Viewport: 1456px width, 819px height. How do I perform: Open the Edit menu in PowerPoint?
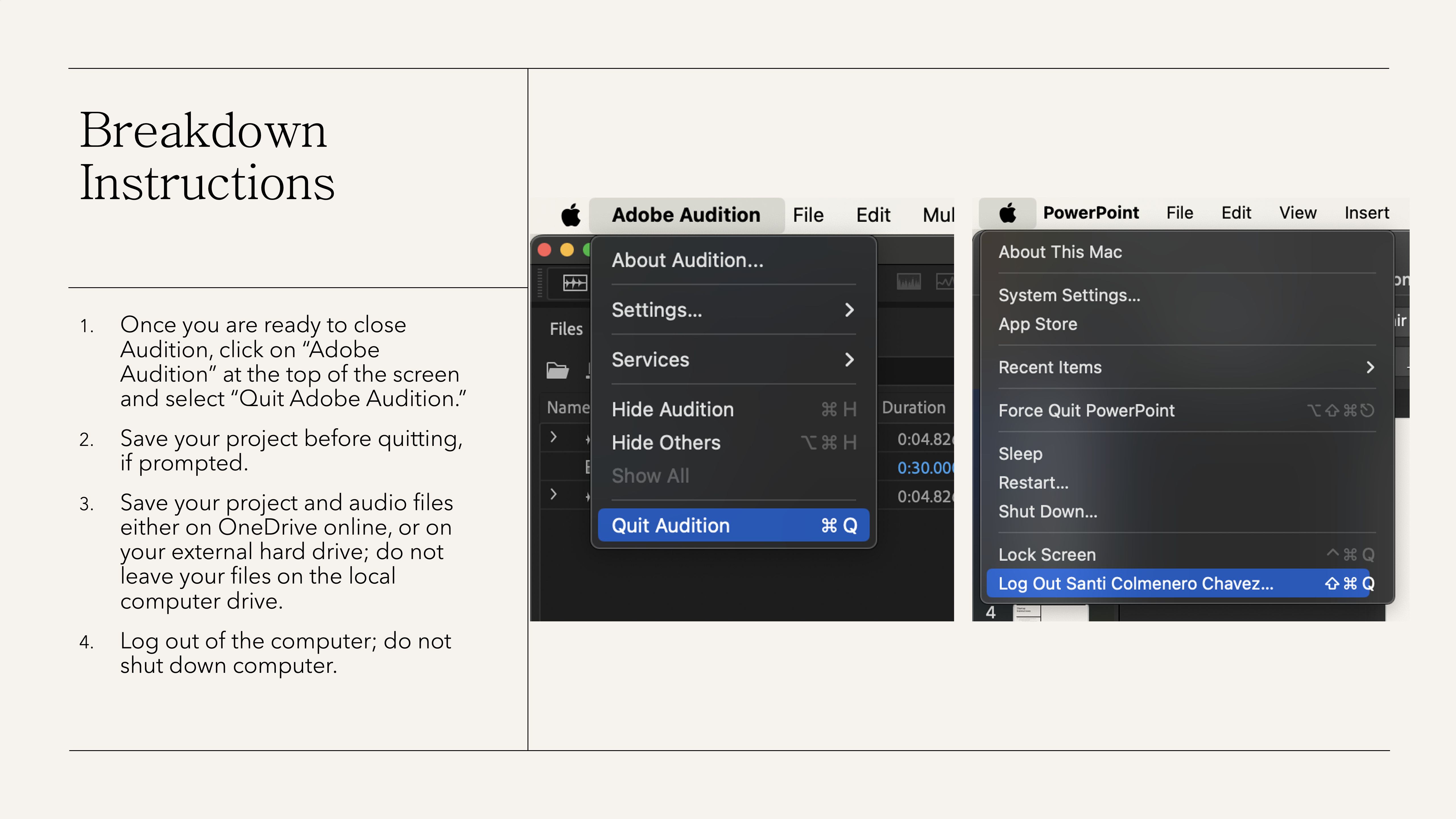[1236, 213]
